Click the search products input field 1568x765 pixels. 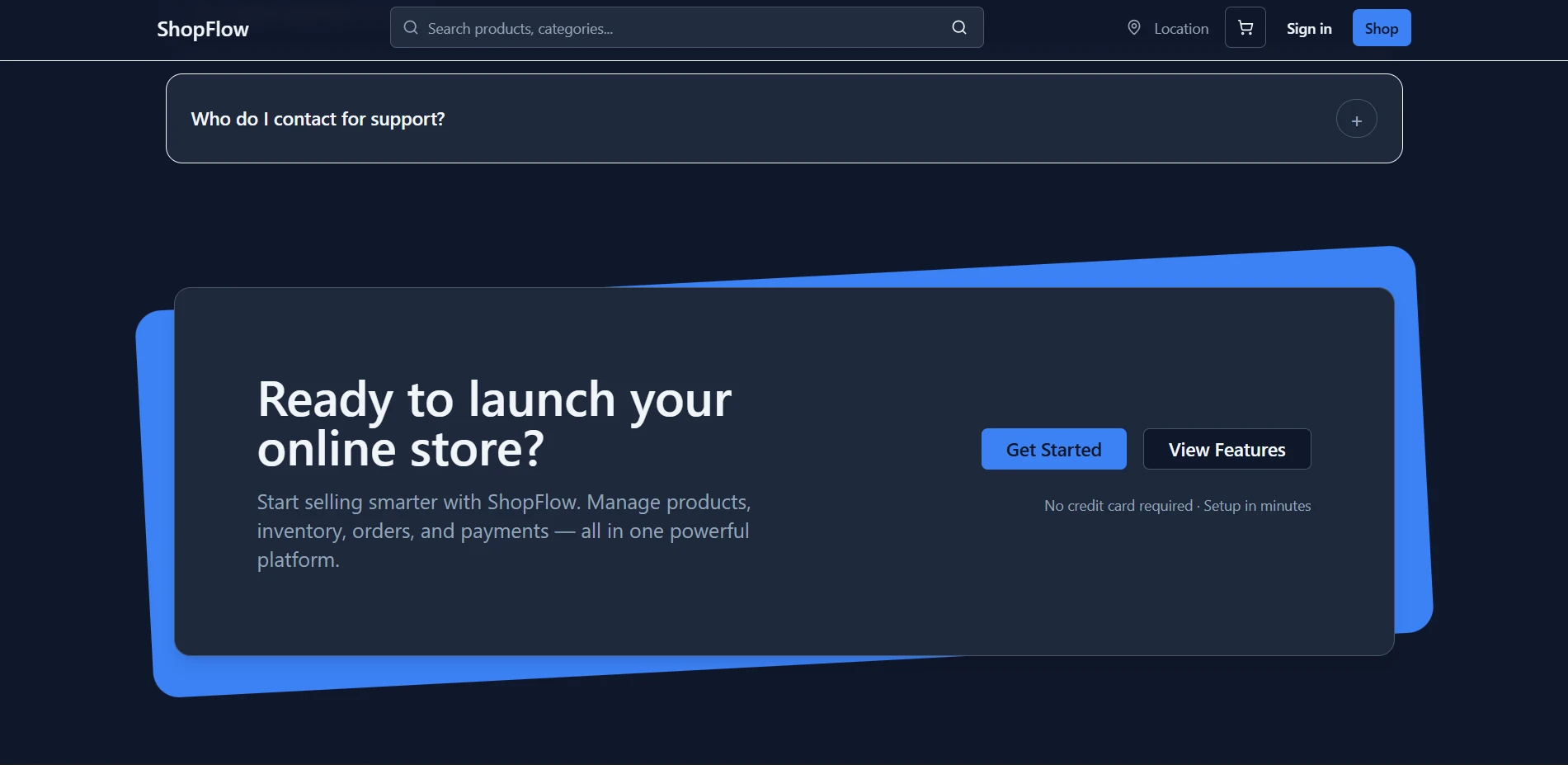686,28
